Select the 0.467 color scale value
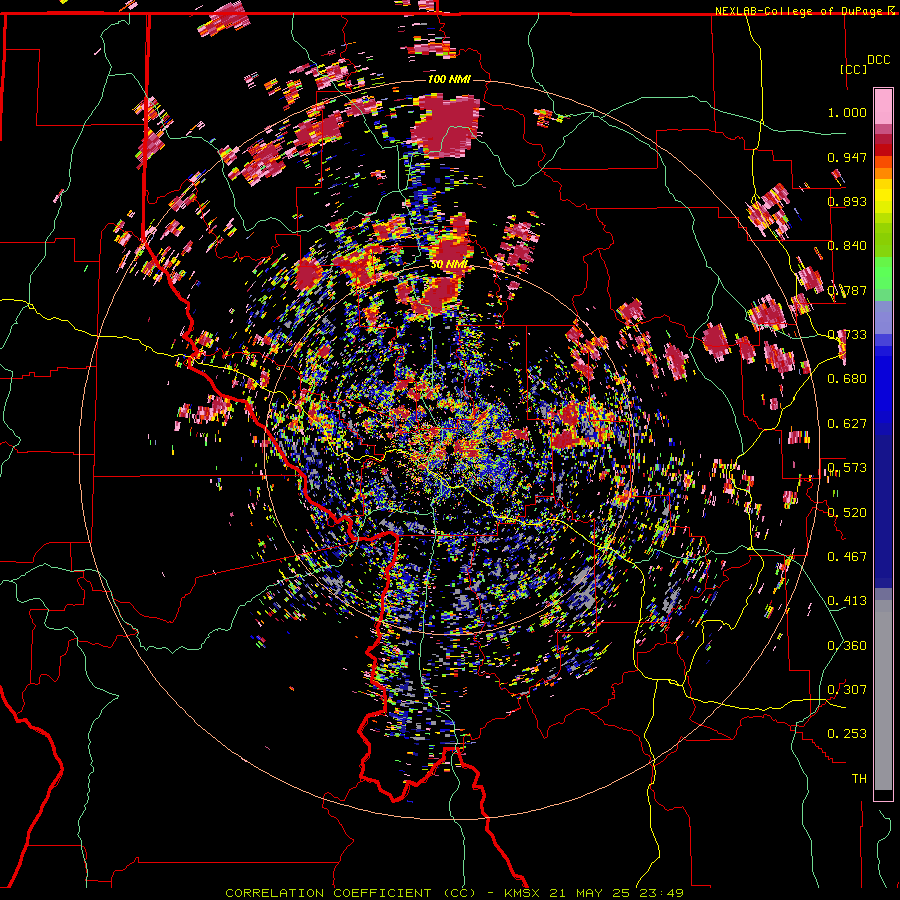Viewport: 900px width, 900px height. point(847,557)
